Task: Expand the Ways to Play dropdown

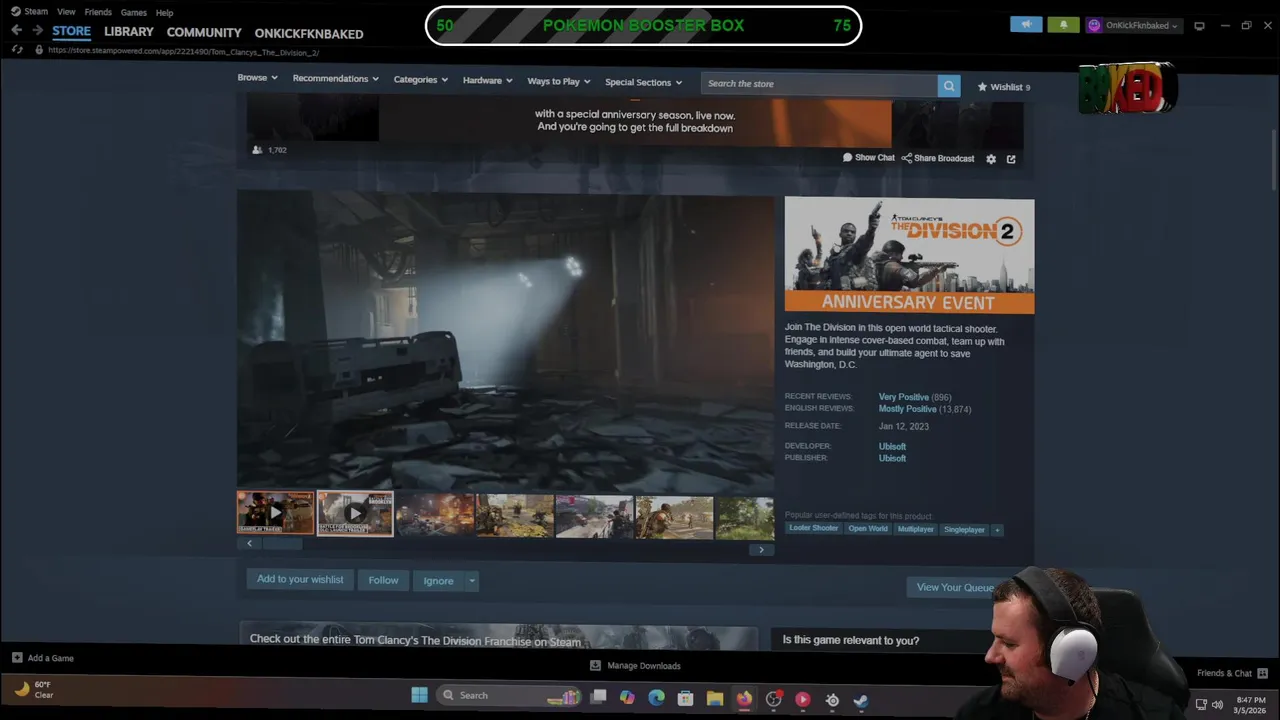Action: 558,81
